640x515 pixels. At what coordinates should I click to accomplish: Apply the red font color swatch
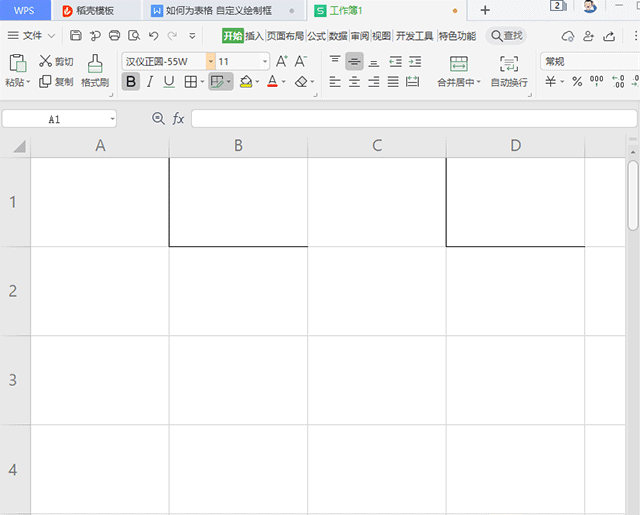coord(271,82)
